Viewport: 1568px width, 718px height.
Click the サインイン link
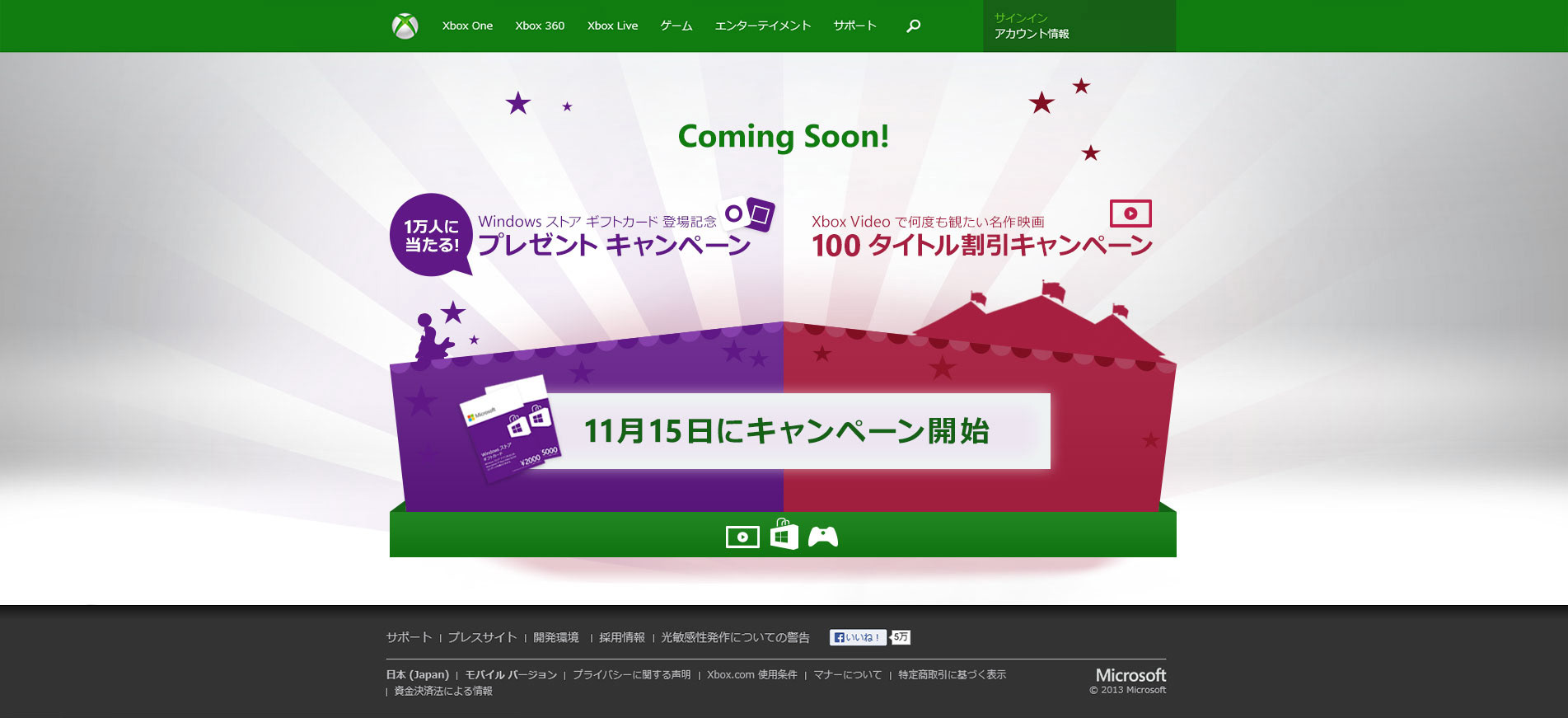click(1021, 18)
